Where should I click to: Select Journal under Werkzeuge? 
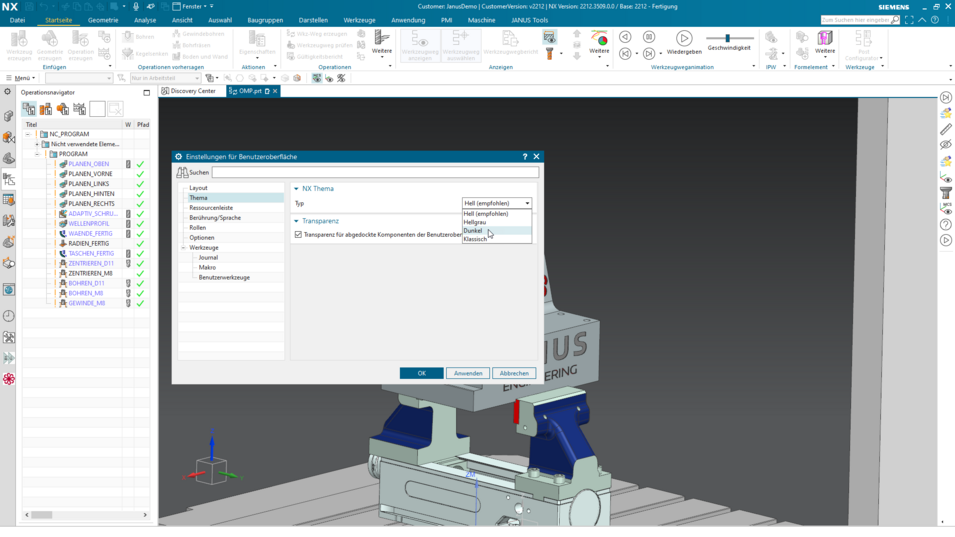pyautogui.click(x=208, y=258)
